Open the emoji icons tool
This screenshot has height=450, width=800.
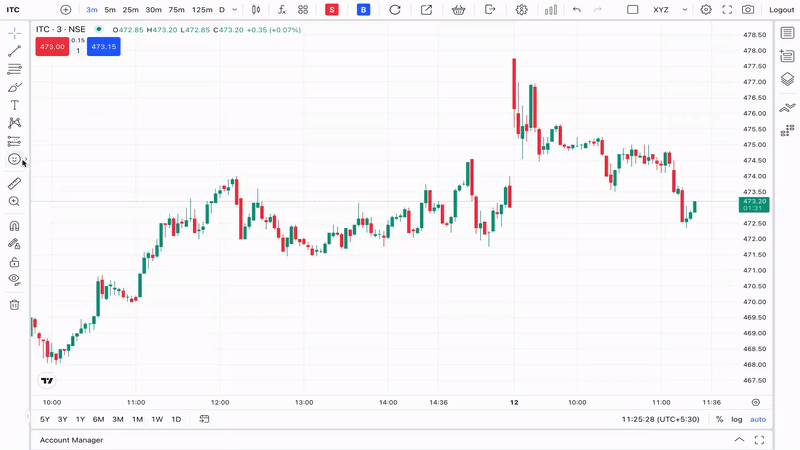click(14, 159)
